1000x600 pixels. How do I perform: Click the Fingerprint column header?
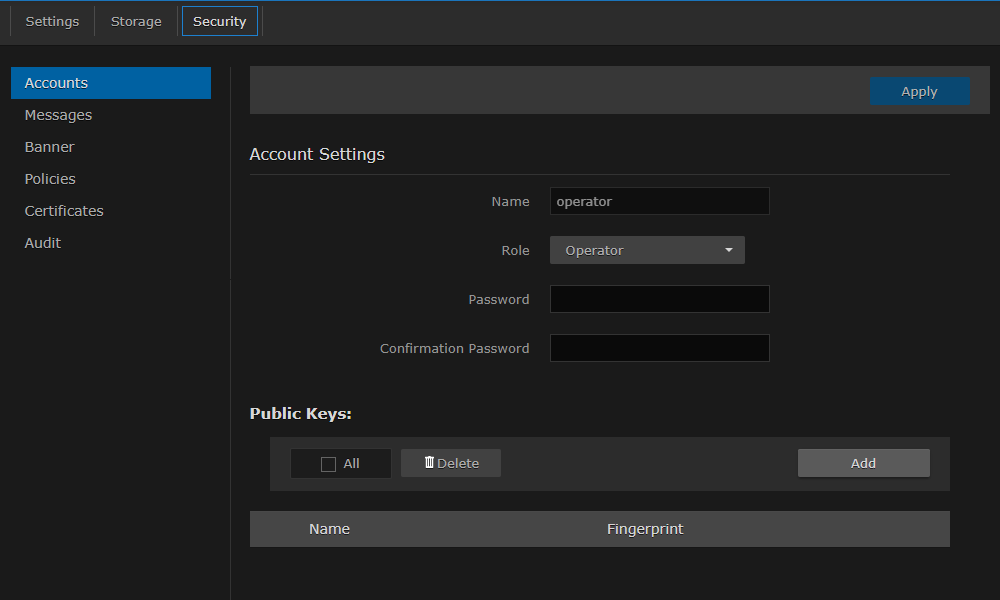coord(645,528)
